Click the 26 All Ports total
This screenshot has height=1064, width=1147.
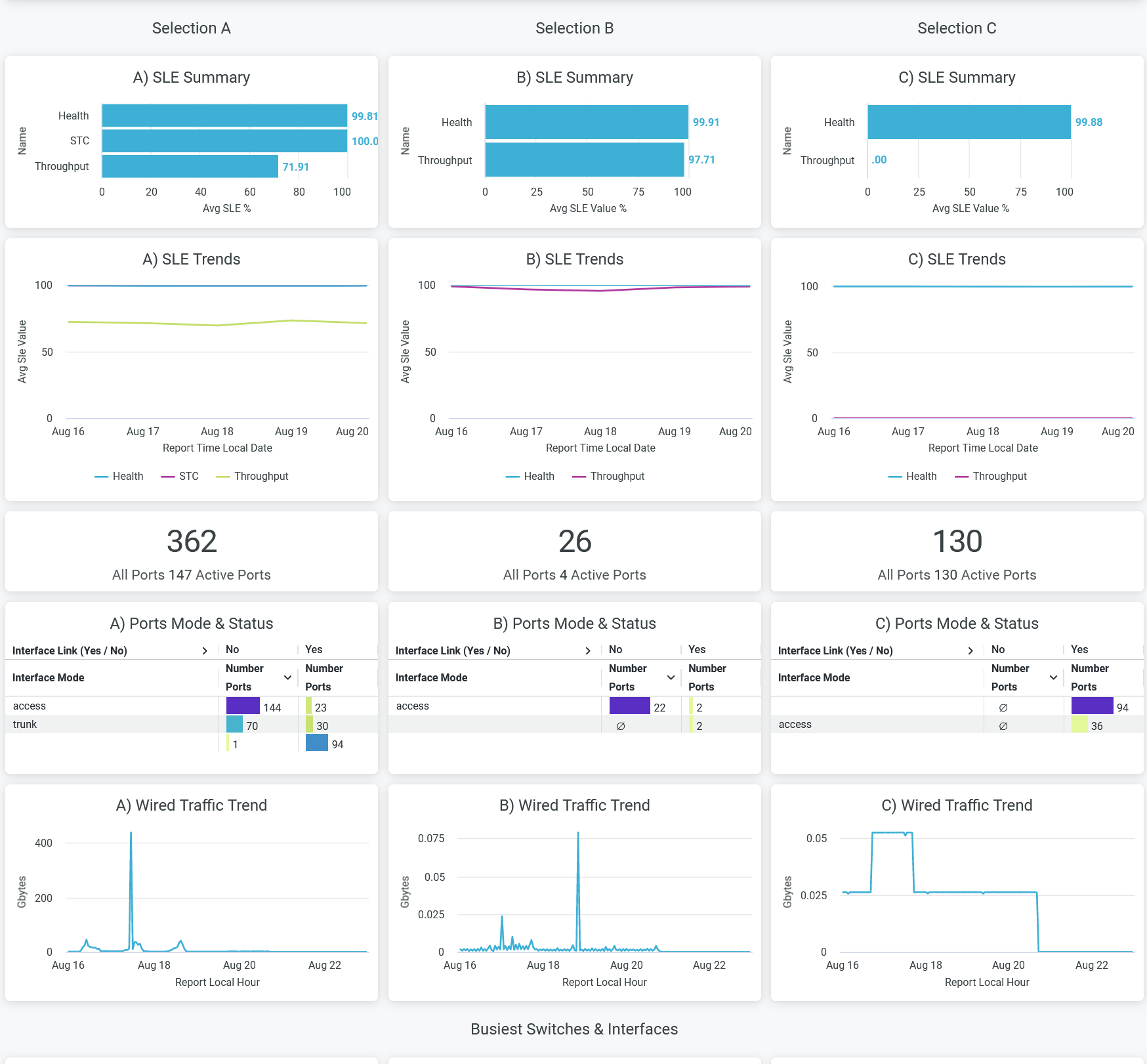[575, 542]
